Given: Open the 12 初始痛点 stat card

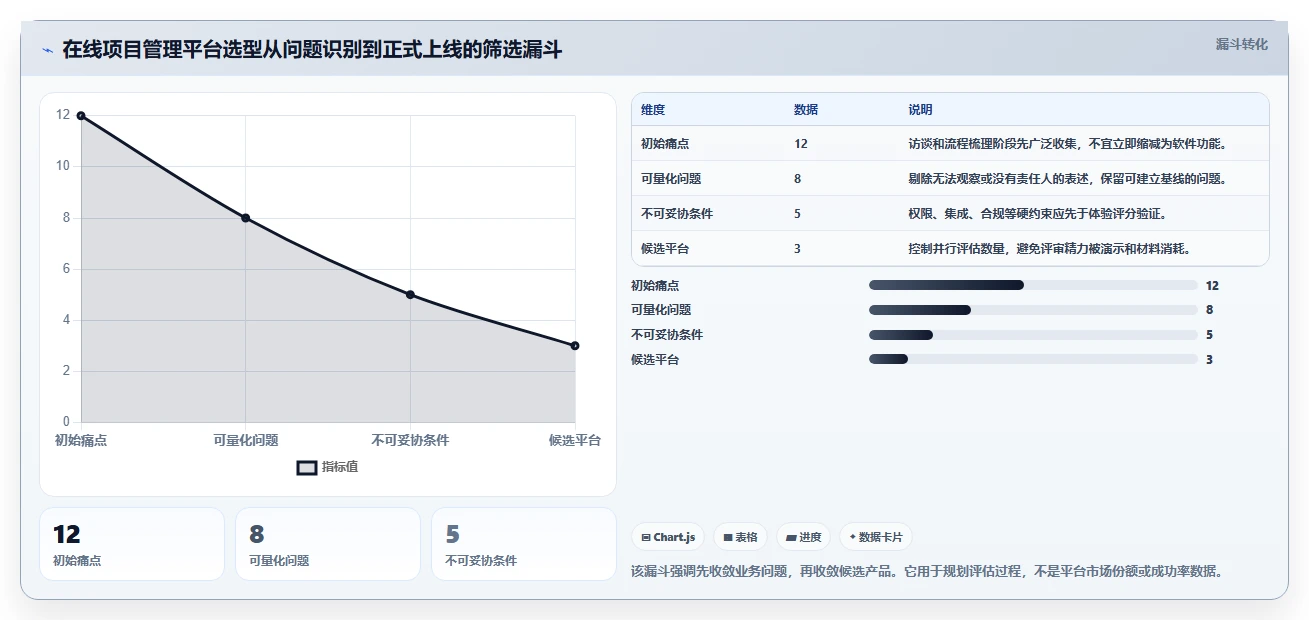Looking at the screenshot, I should (132, 544).
